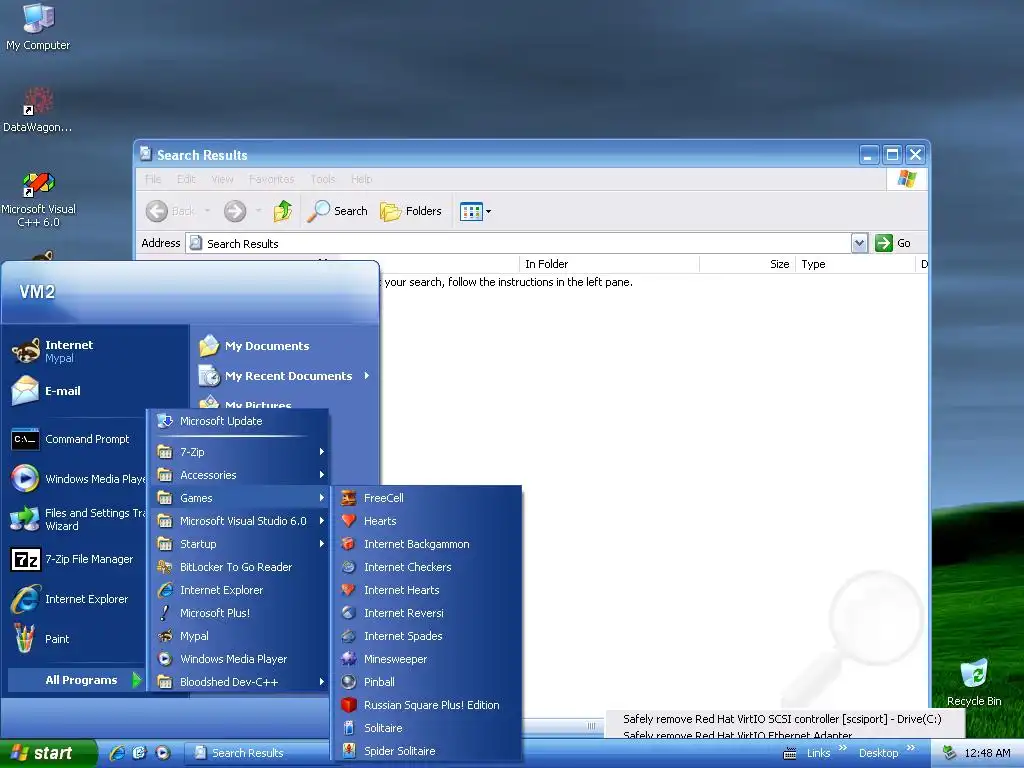Launch Command Prompt from Start menu
Image resolution: width=1024 pixels, height=768 pixels.
point(76,439)
